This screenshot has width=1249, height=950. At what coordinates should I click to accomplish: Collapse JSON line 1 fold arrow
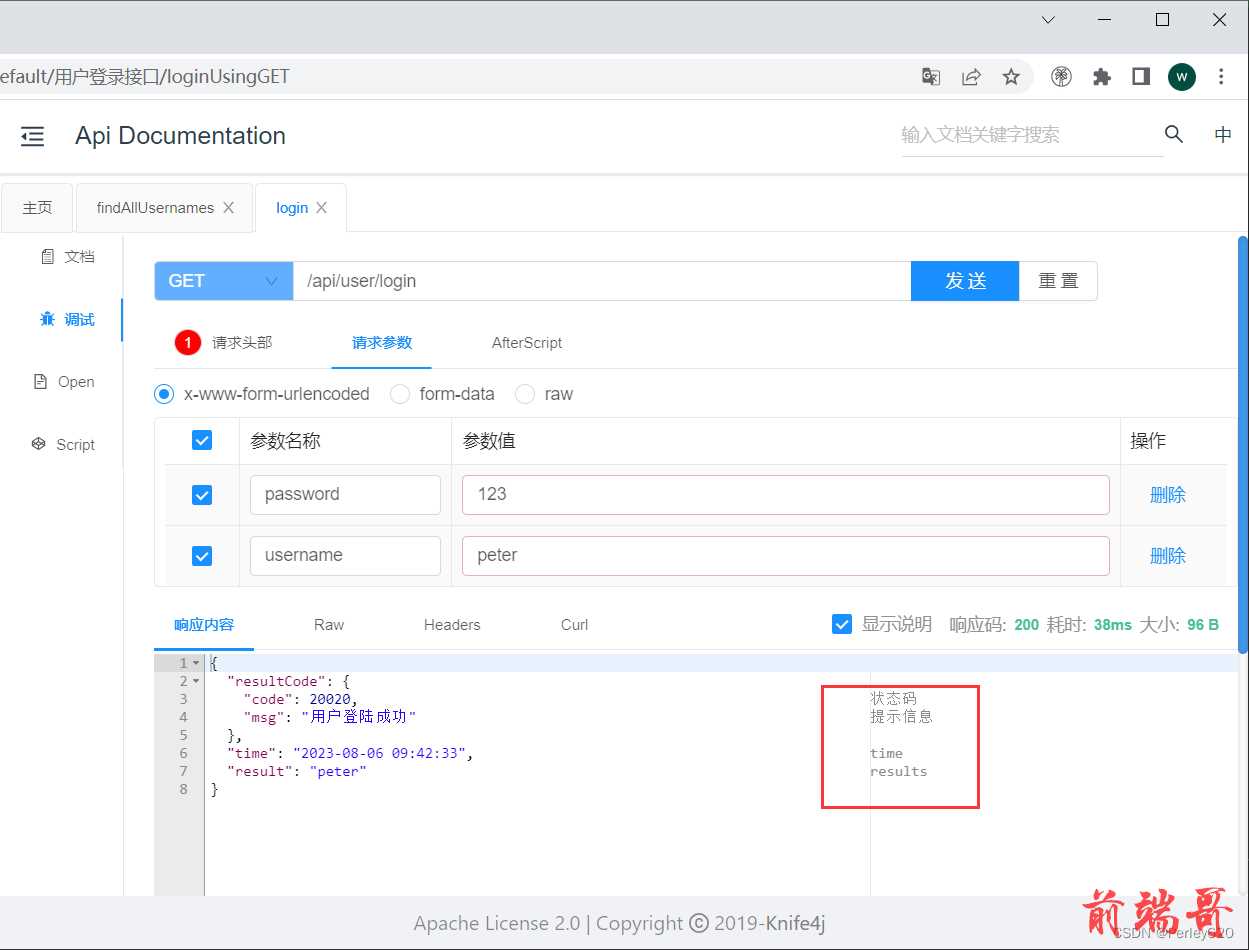click(x=196, y=664)
